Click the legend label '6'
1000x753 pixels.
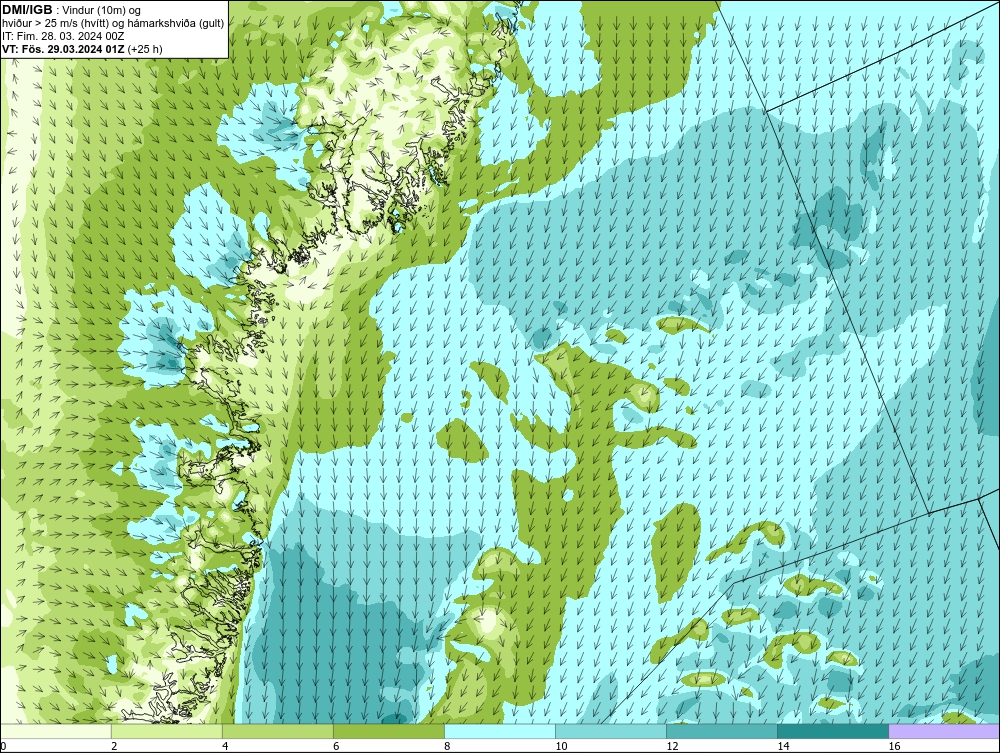point(336,746)
